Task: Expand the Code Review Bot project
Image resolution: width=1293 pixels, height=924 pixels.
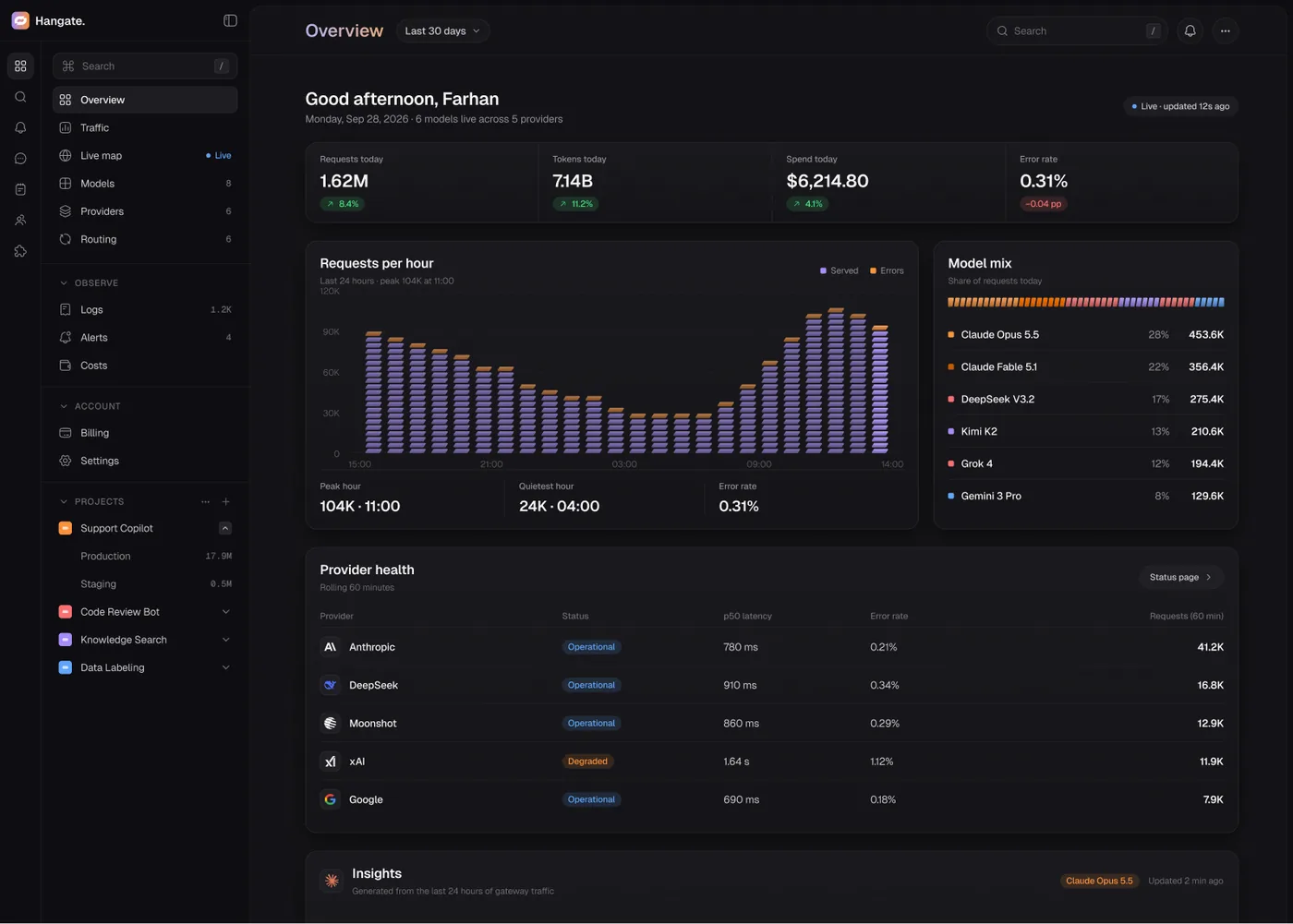Action: click(225, 612)
